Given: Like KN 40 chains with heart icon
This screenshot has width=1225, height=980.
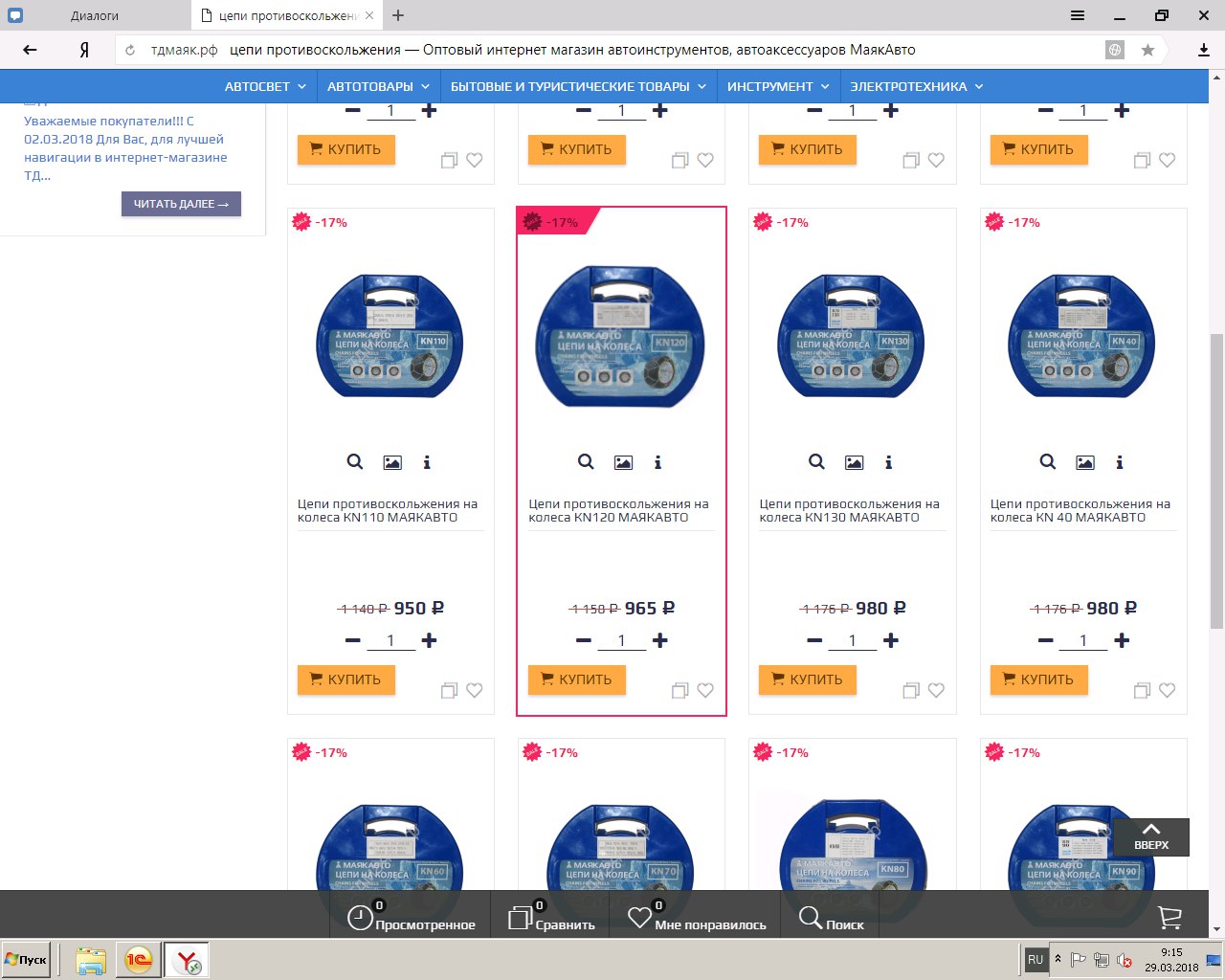Looking at the screenshot, I should tap(1167, 690).
